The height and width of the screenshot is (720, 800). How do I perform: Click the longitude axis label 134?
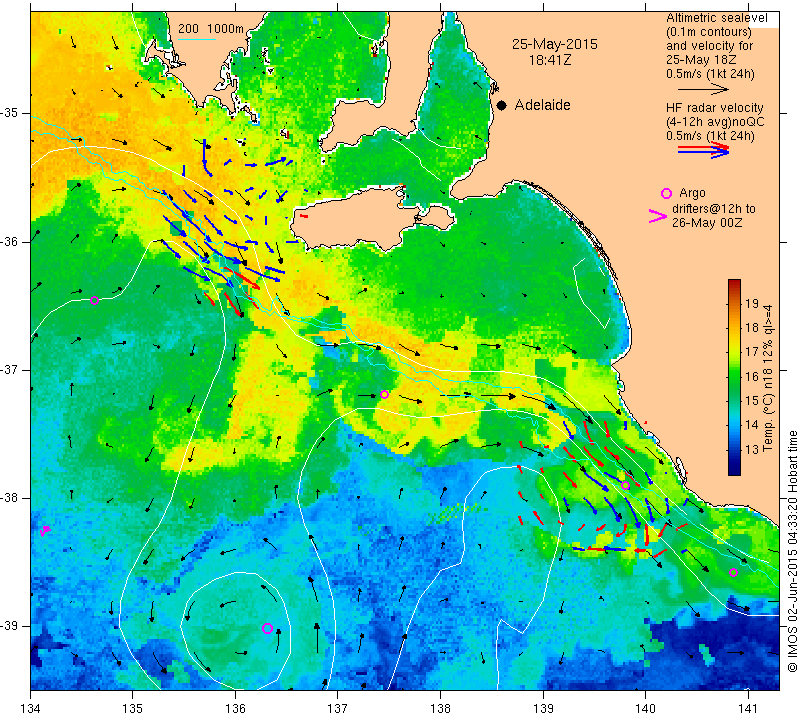[31, 708]
